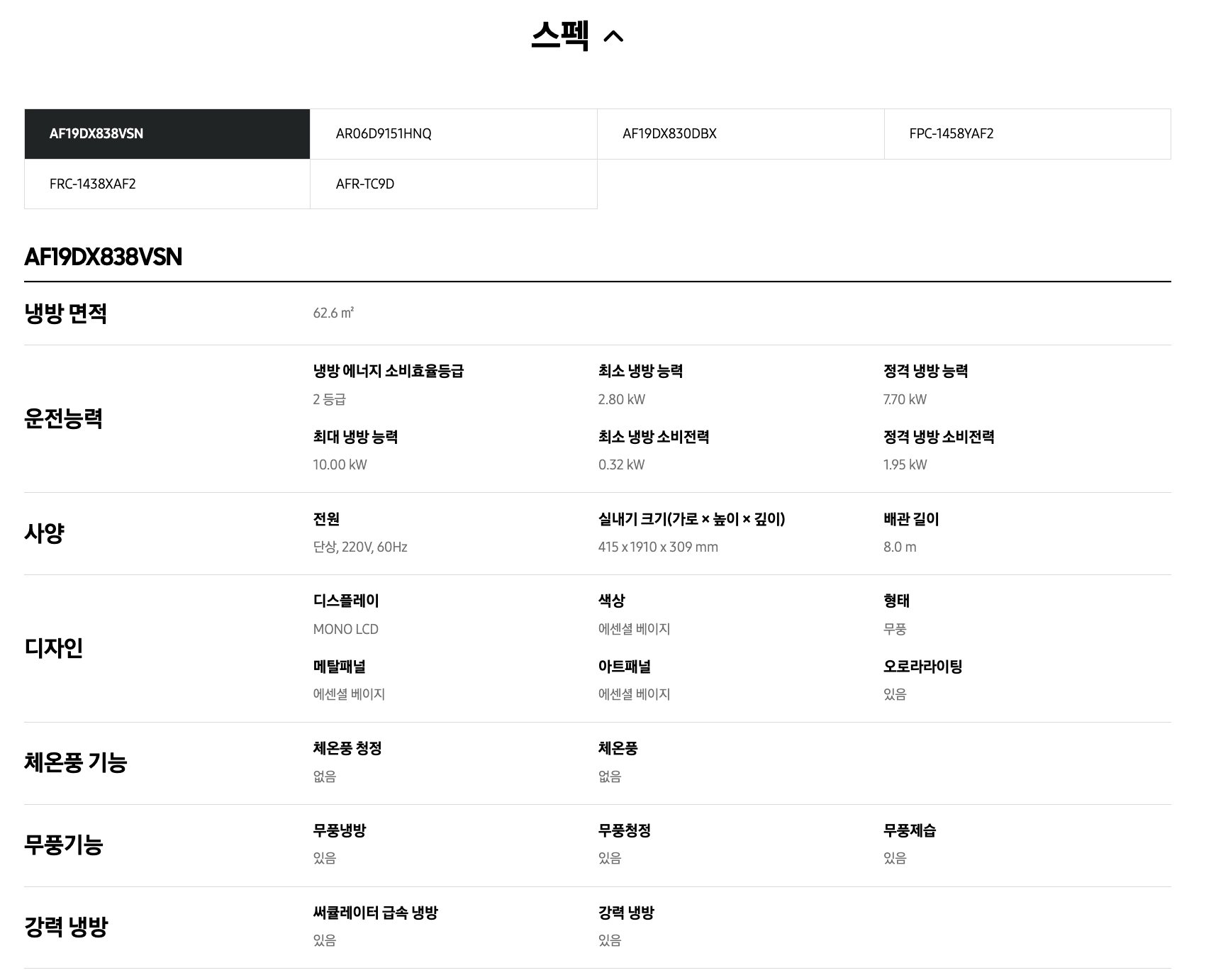The height and width of the screenshot is (980, 1211).
Task: Click the 415 x 1910 x 309 mm dimensions
Action: click(x=657, y=547)
